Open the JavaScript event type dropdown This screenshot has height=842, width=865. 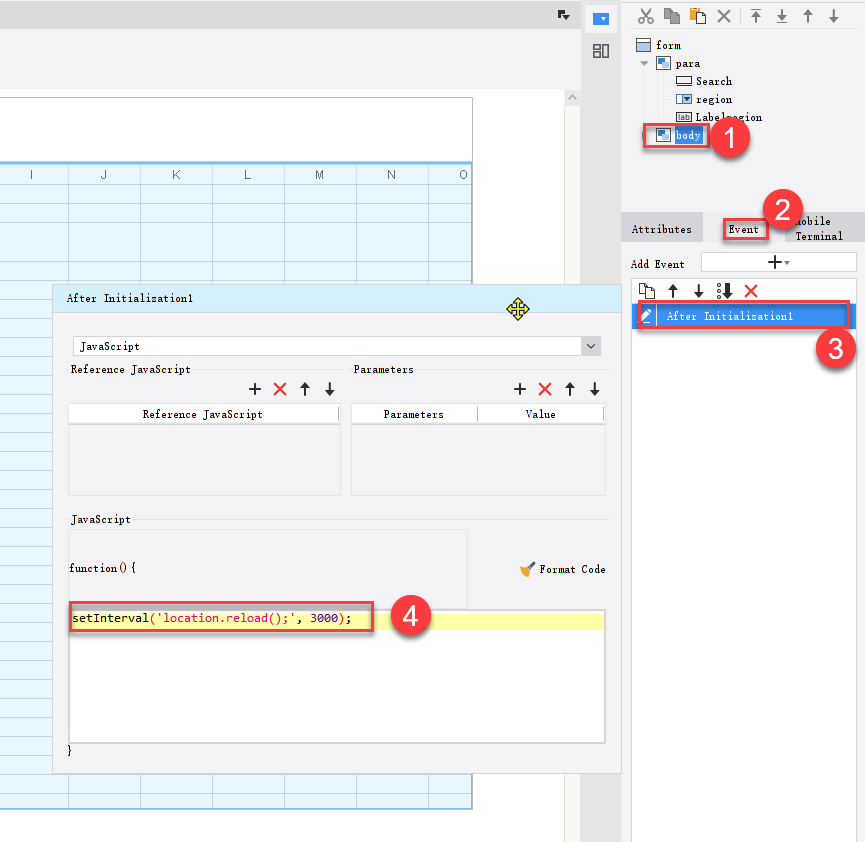coord(591,346)
